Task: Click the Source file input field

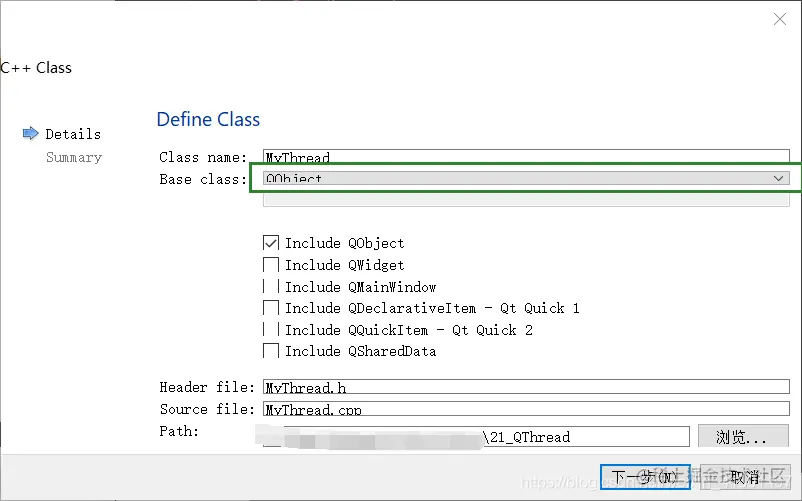Action: click(526, 408)
